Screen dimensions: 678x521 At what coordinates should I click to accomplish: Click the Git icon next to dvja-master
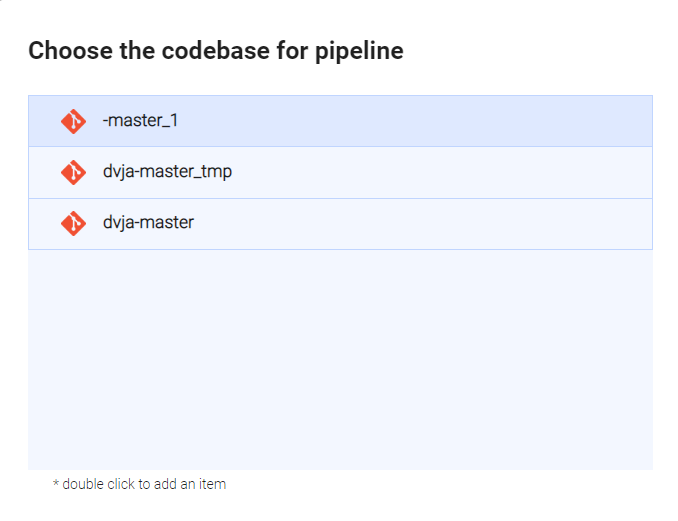73,223
